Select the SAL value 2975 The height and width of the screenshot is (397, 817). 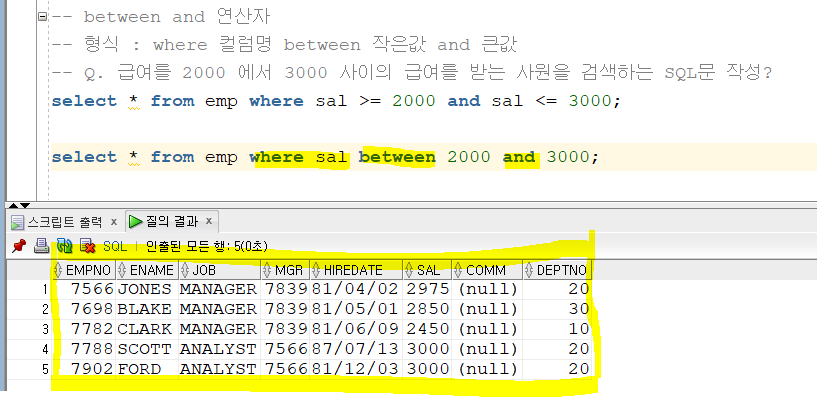pyautogui.click(x=428, y=289)
